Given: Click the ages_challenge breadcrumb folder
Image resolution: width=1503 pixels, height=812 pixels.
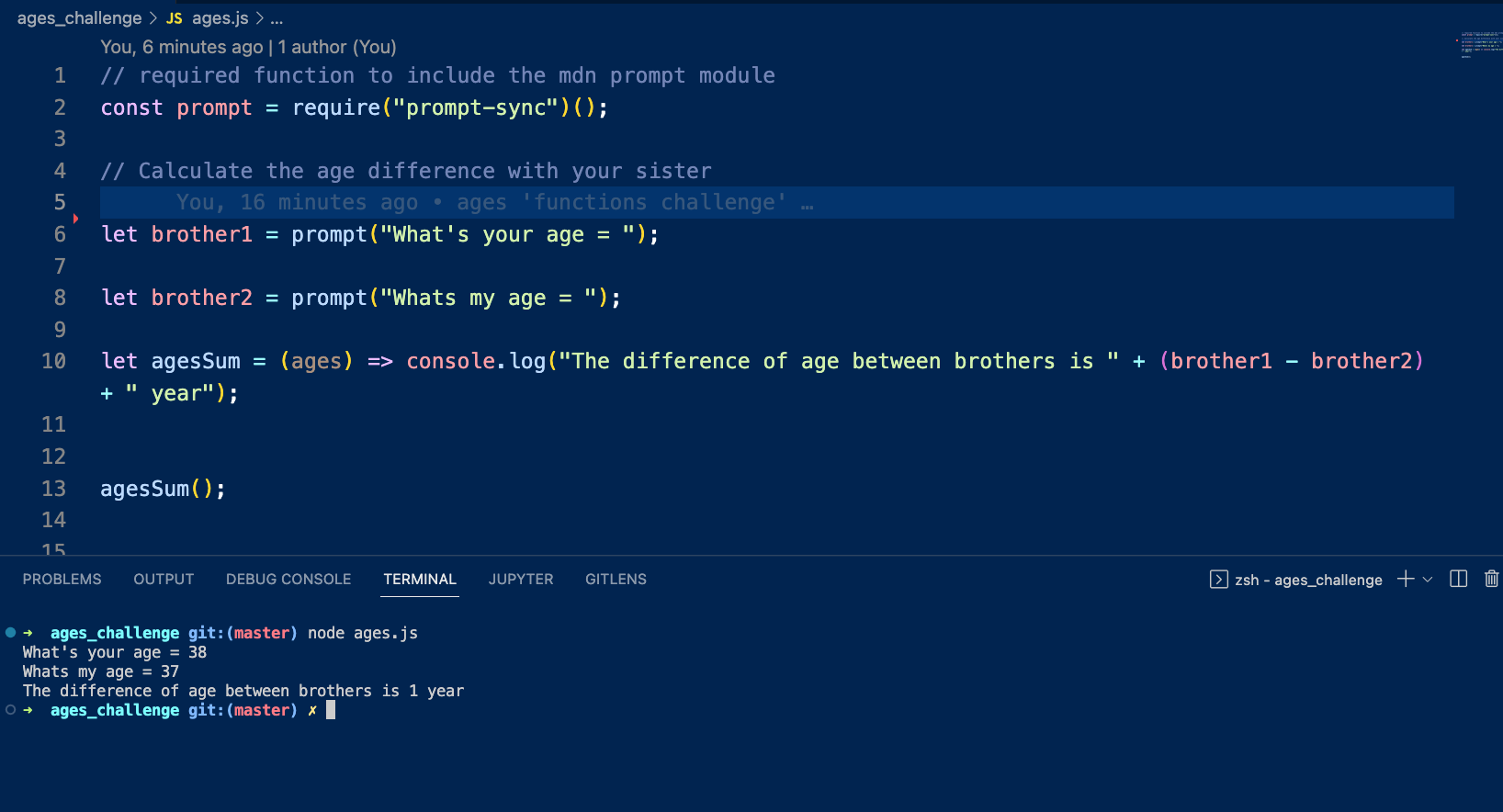Looking at the screenshot, I should click(79, 18).
